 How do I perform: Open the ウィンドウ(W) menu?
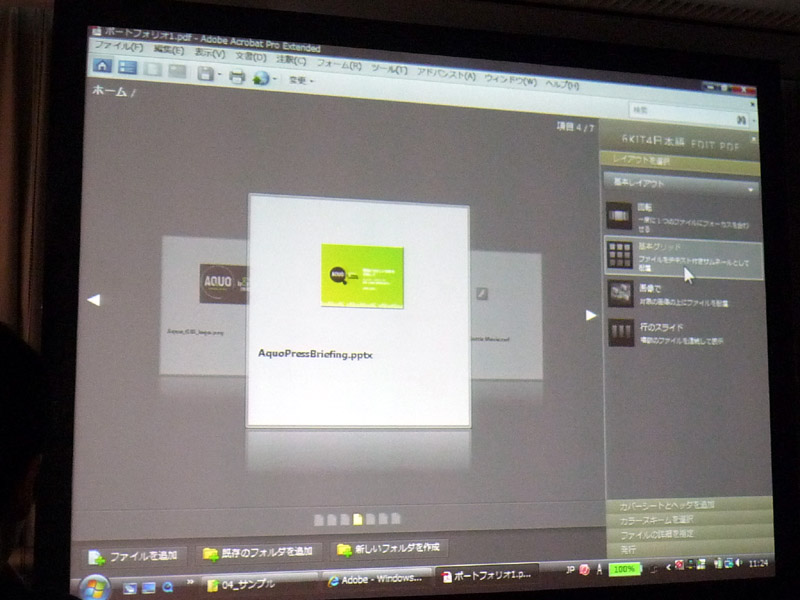511,80
